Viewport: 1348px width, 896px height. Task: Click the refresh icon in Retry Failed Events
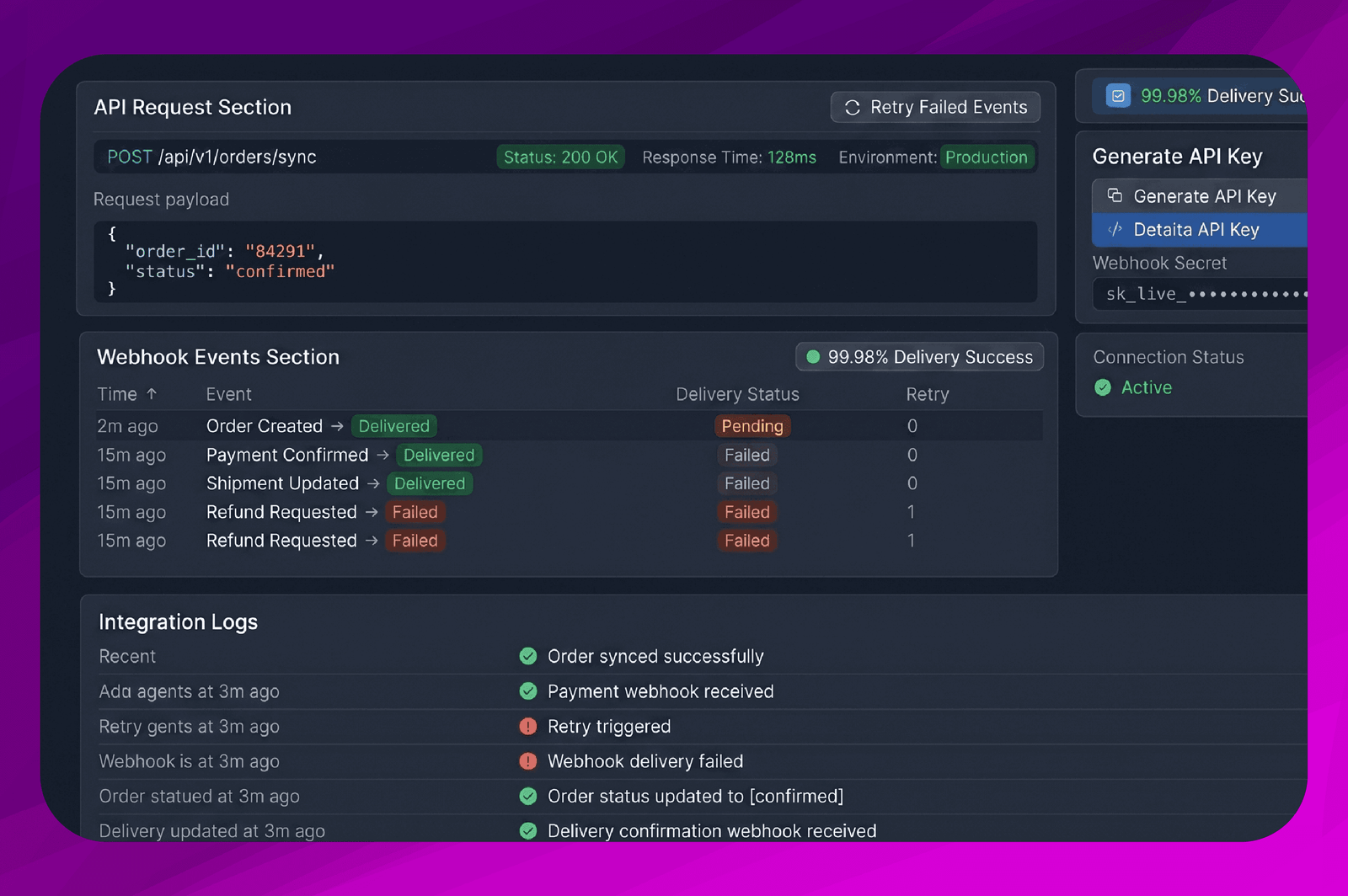852,108
